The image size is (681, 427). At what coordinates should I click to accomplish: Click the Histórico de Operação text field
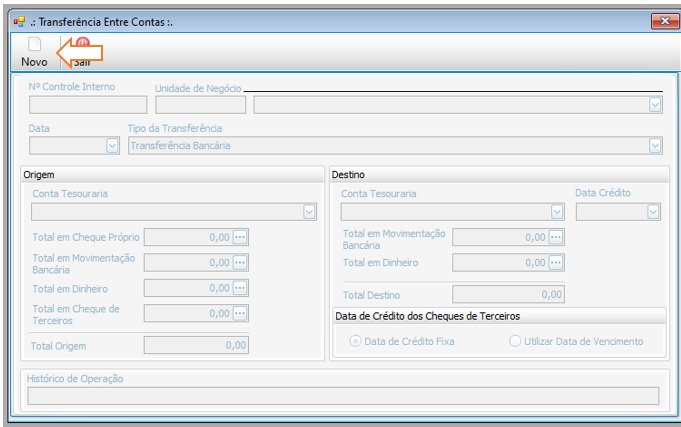tap(343, 396)
